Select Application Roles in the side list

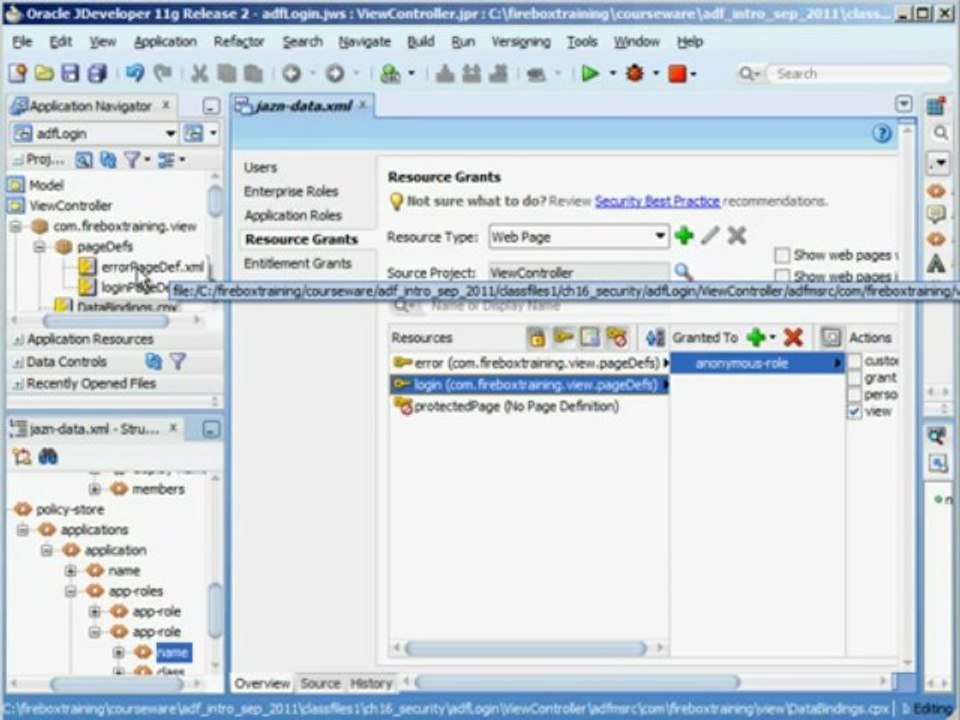pyautogui.click(x=293, y=216)
